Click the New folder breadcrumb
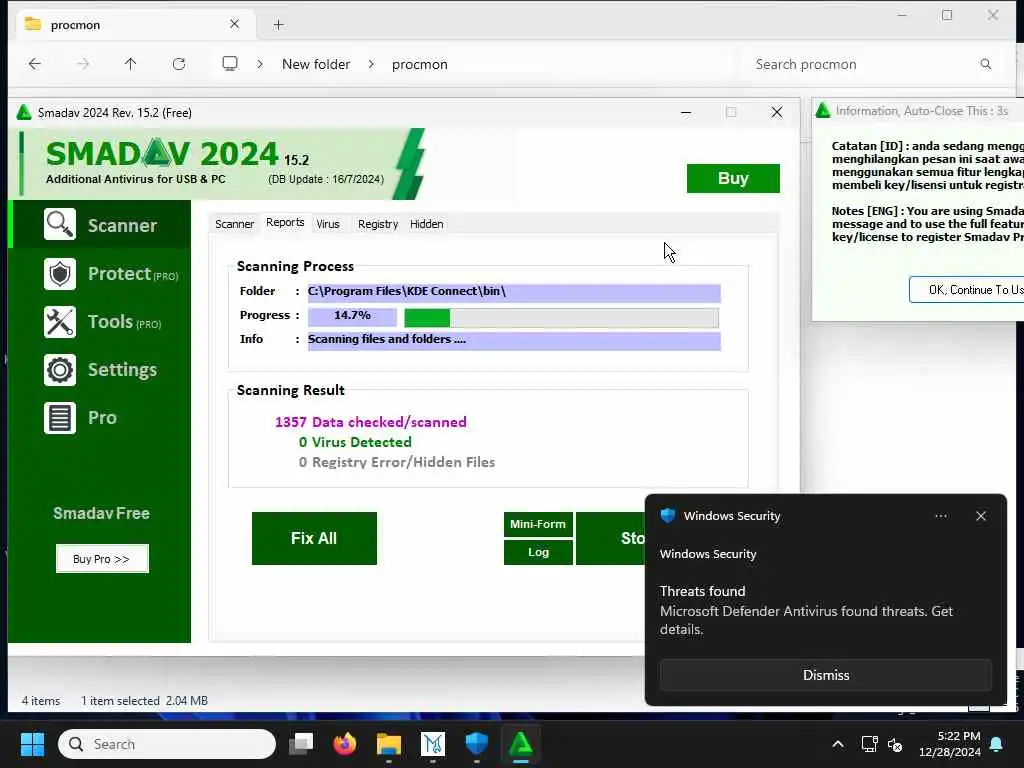 click(x=316, y=64)
